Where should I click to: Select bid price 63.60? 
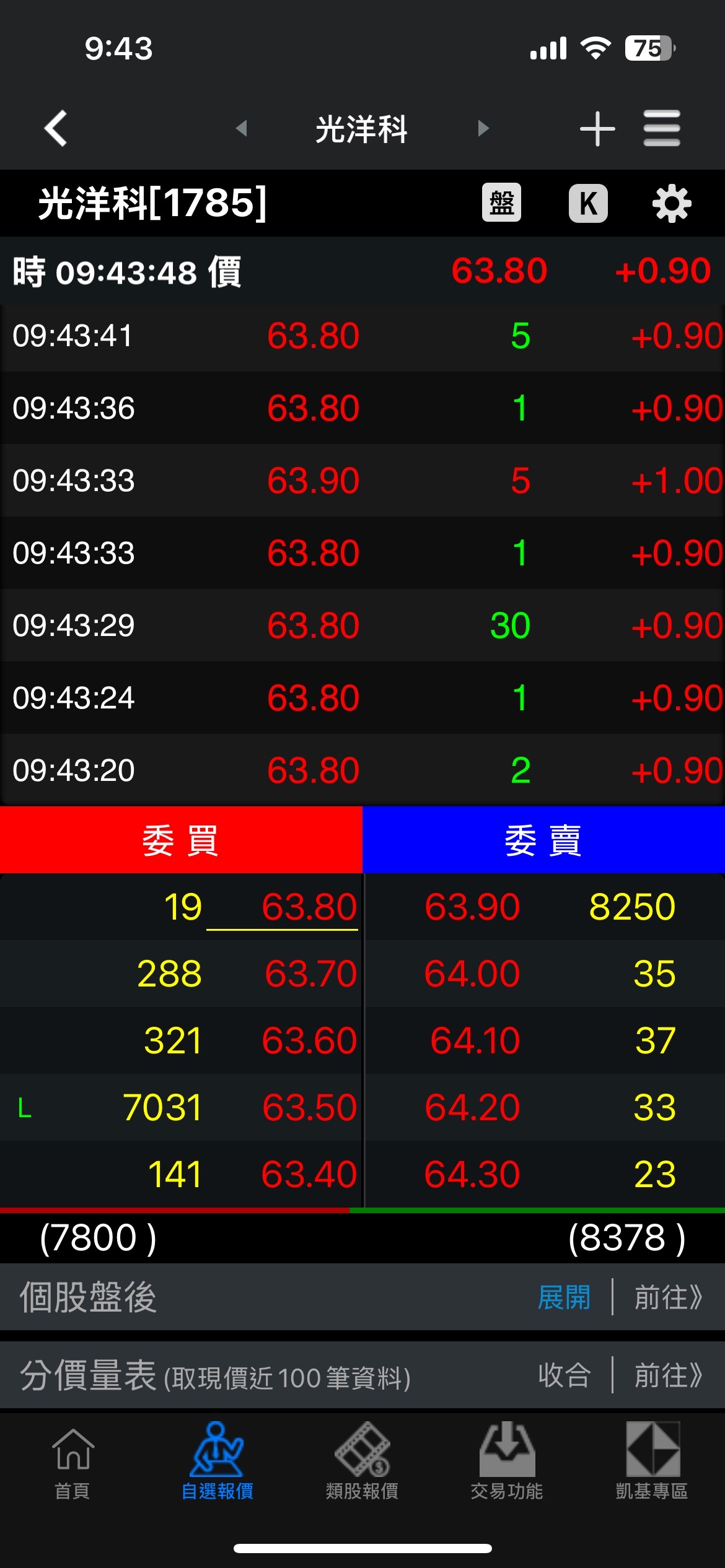coord(309,1041)
